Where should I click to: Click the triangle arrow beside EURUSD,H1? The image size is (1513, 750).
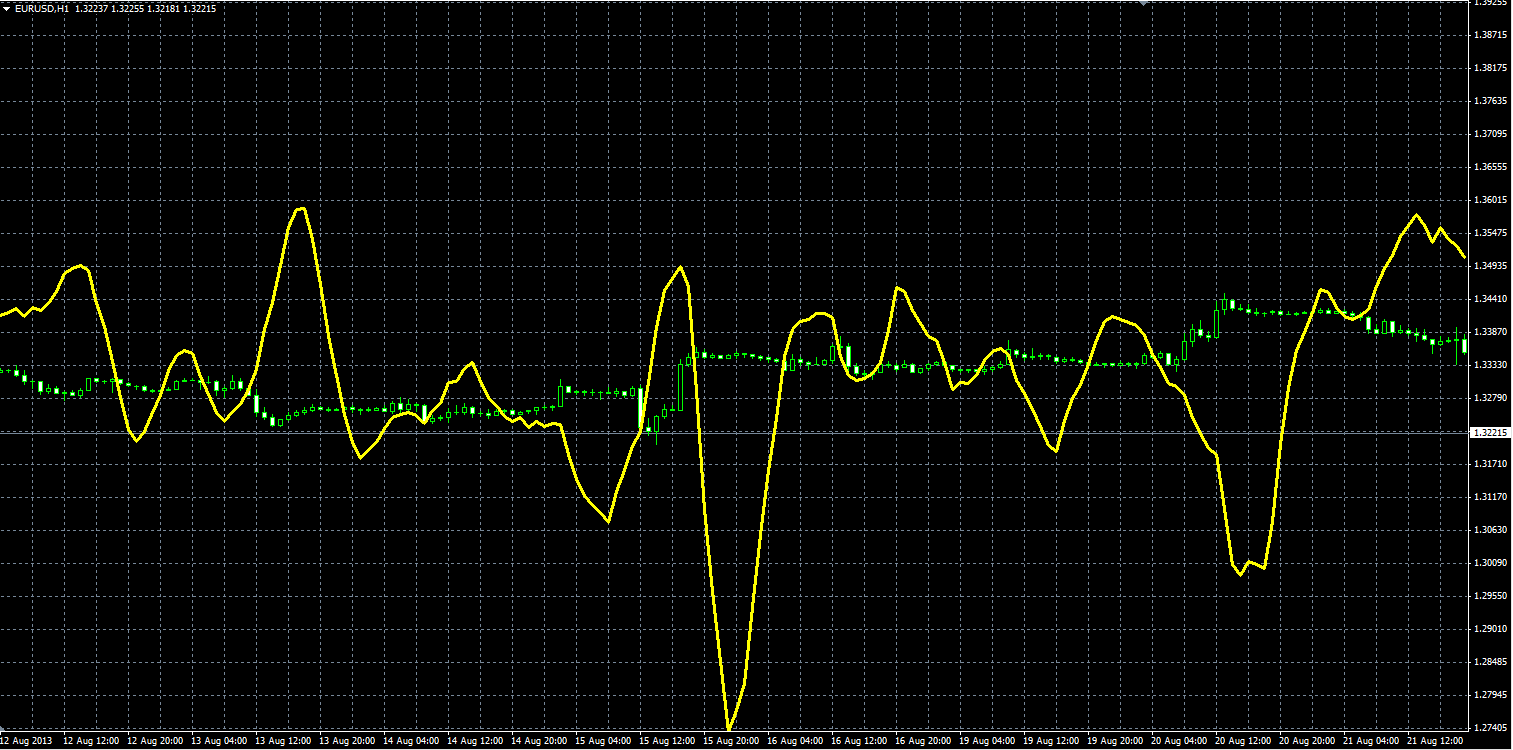coord(6,8)
